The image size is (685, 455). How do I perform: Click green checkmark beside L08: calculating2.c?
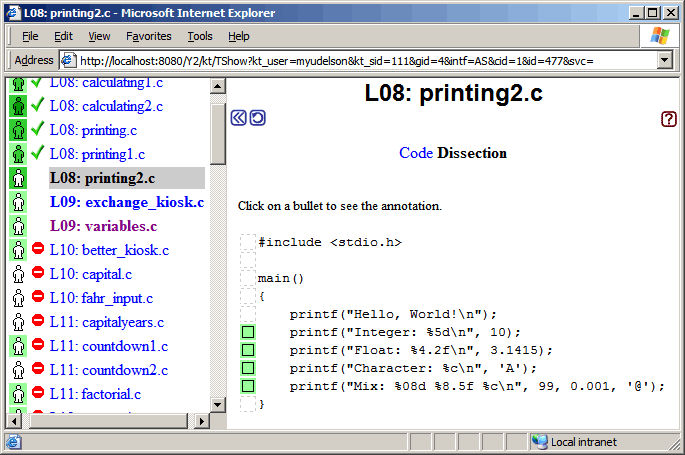coord(38,104)
